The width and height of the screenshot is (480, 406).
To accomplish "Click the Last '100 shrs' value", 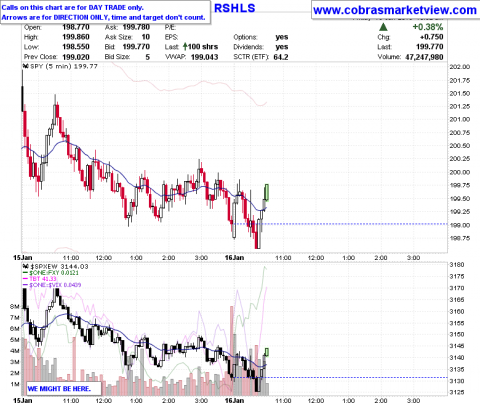I will pos(203,47).
